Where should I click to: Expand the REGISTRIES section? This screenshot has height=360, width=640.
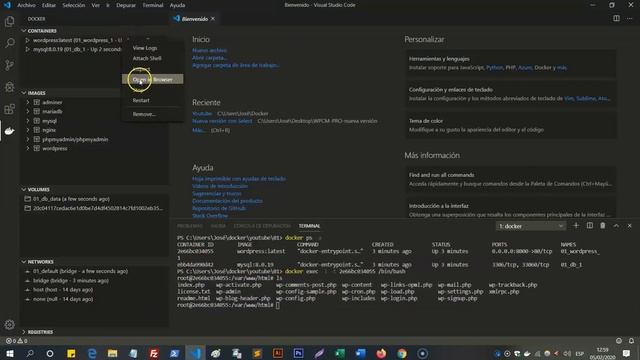tap(24, 332)
